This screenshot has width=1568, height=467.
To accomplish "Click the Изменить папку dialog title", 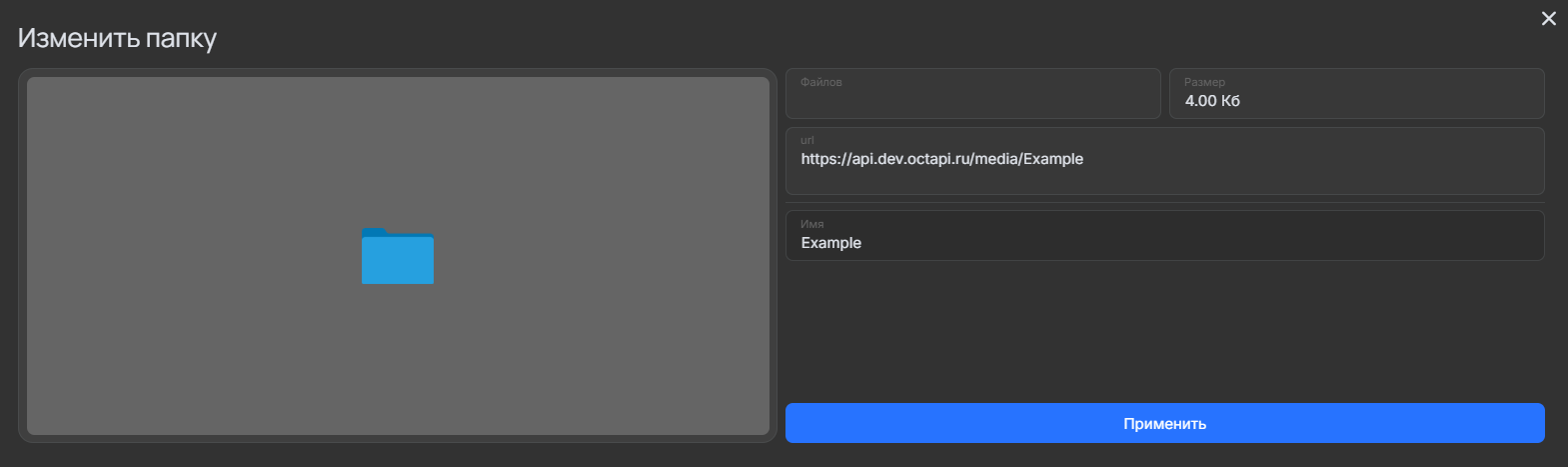I will point(117,39).
